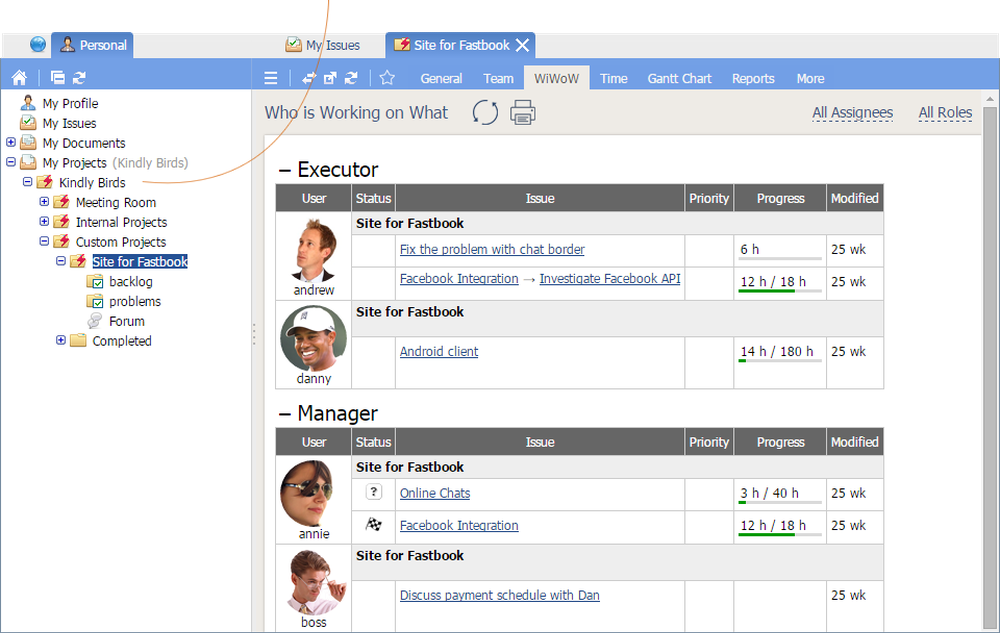Open the Team tab
1000x633 pixels.
coord(498,78)
